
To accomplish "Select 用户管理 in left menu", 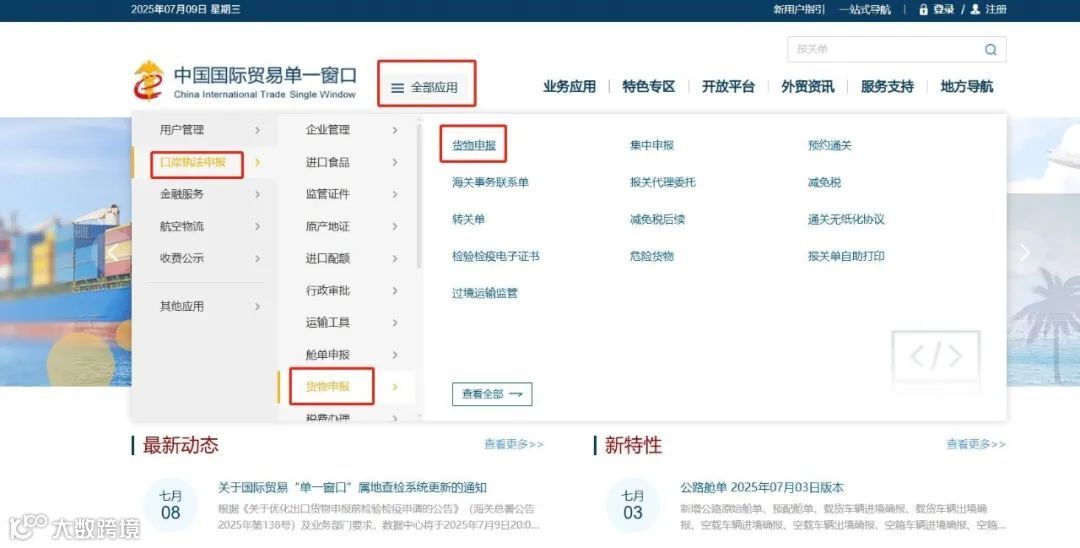I will click(182, 129).
